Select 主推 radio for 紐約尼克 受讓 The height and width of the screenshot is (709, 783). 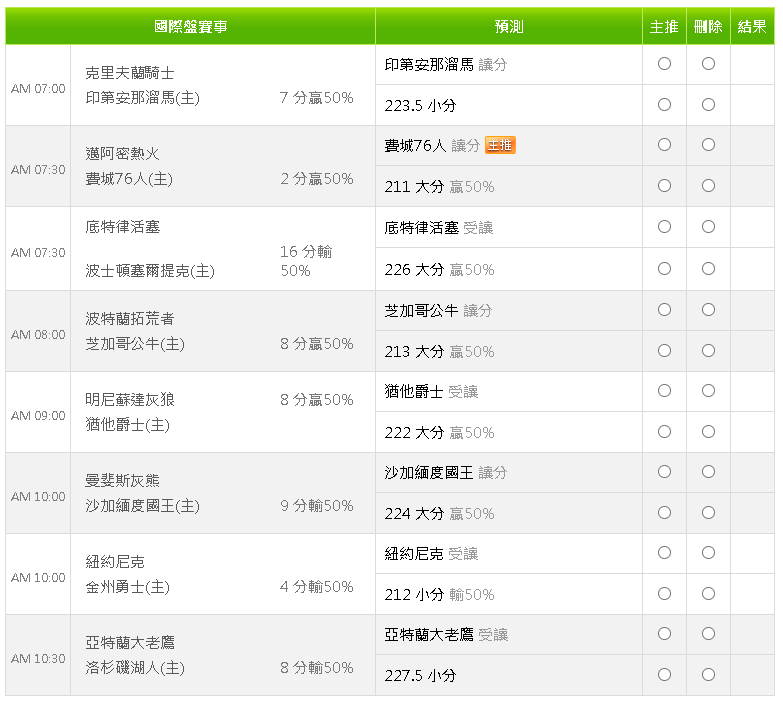coord(664,553)
